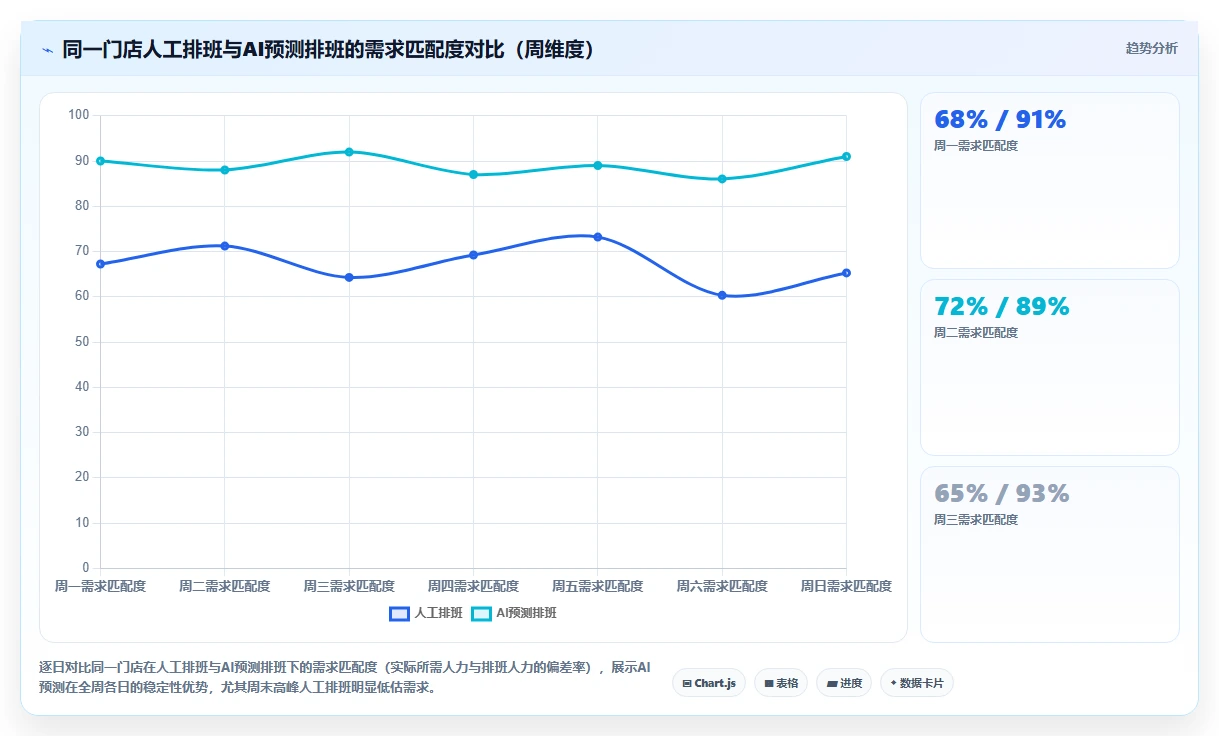Click the 人工排班 blue legend color box
The image size is (1219, 736).
pos(399,613)
